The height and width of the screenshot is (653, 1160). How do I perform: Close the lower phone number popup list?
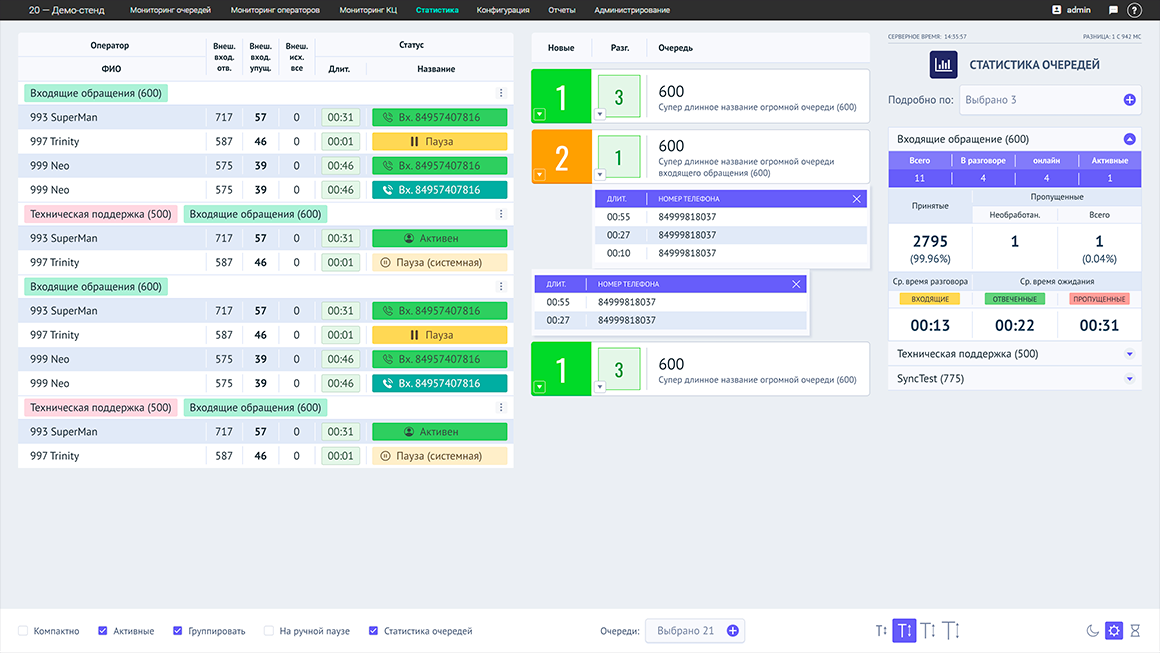tap(796, 284)
